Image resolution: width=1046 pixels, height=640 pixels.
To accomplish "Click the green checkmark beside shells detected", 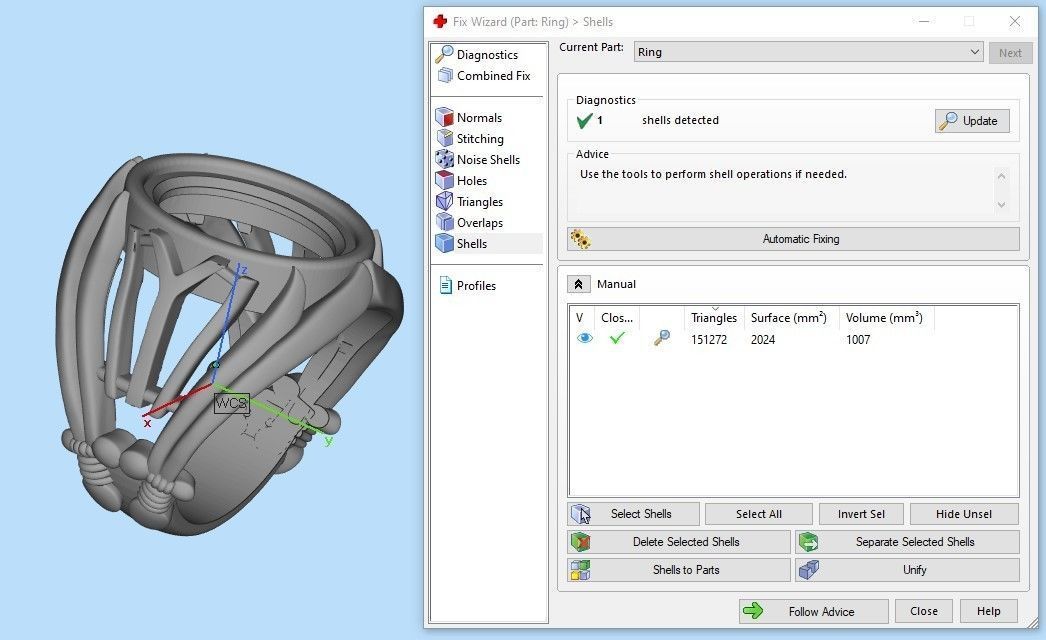I will click(584, 120).
